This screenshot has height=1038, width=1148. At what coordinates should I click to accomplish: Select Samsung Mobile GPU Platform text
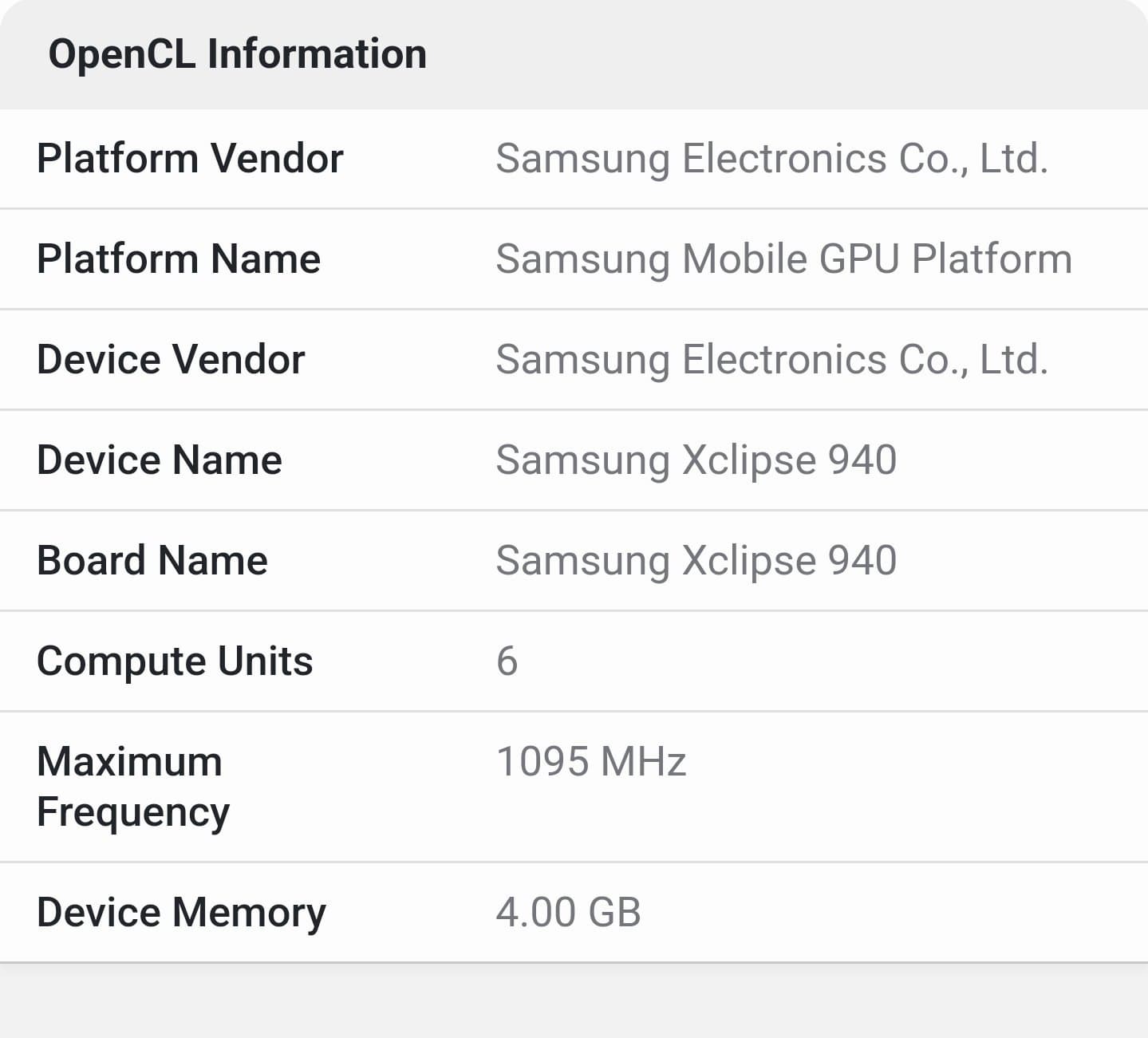point(783,259)
